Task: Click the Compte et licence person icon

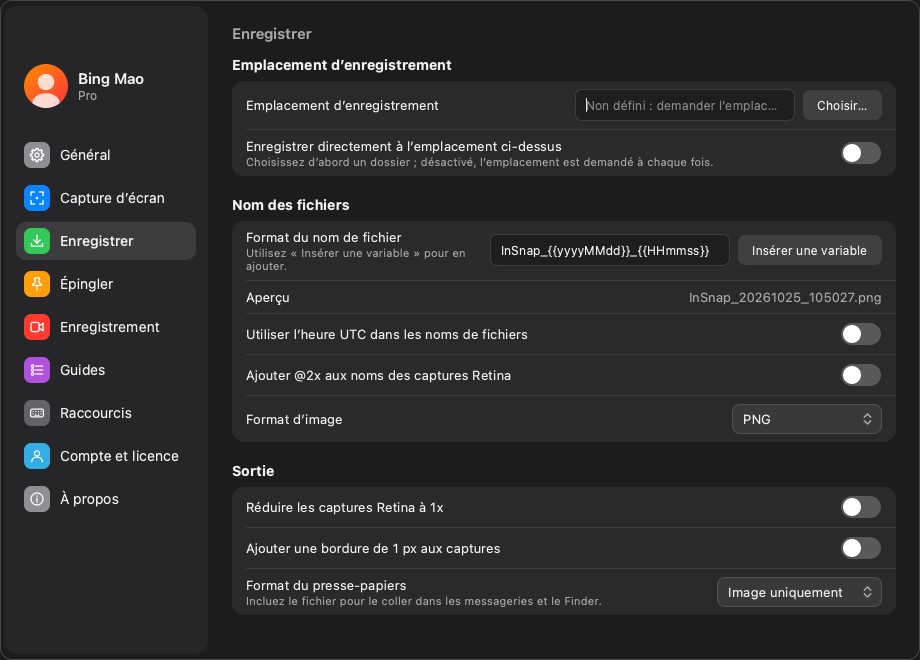Action: point(37,456)
